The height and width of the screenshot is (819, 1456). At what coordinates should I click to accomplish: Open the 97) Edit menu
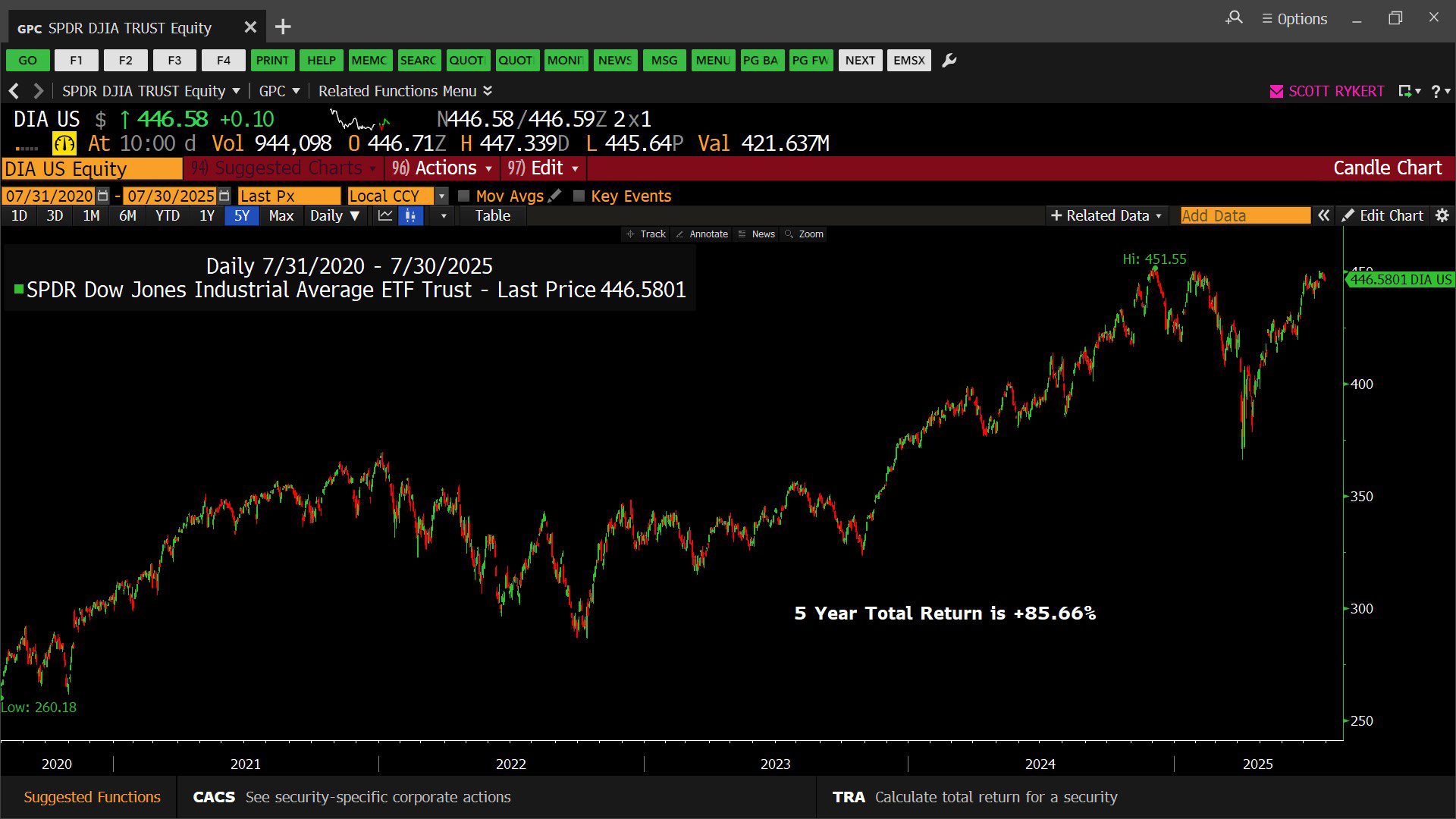click(x=543, y=168)
